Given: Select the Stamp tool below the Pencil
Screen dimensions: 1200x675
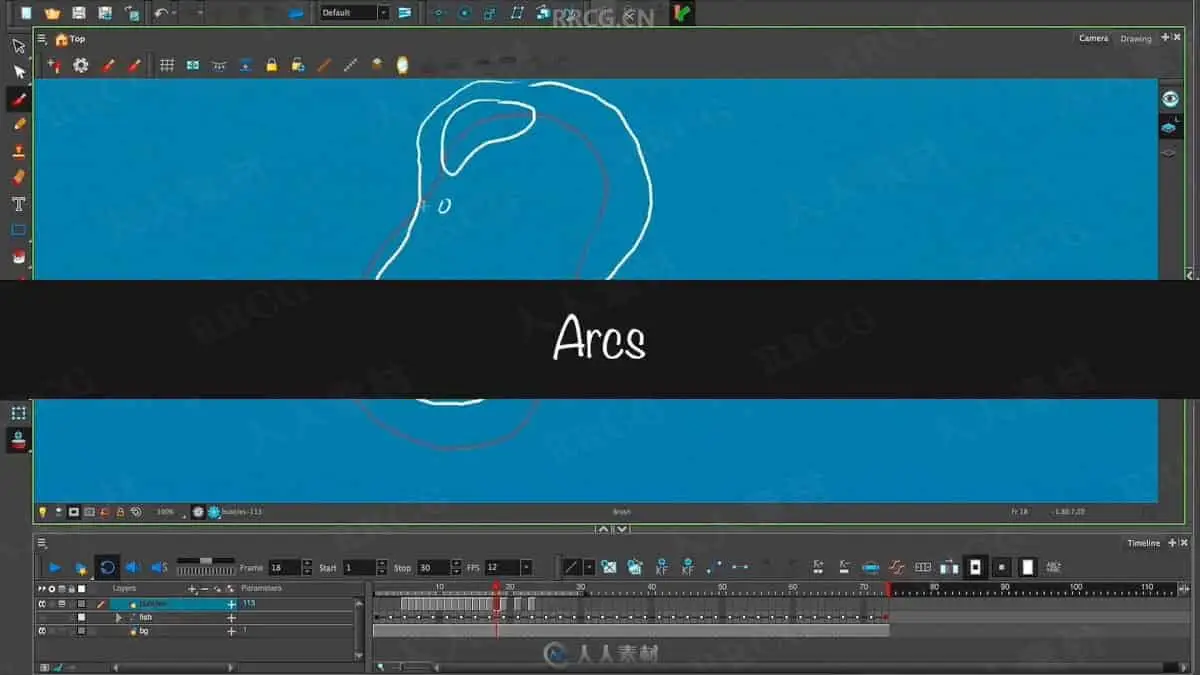Looking at the screenshot, I should click(x=18, y=151).
